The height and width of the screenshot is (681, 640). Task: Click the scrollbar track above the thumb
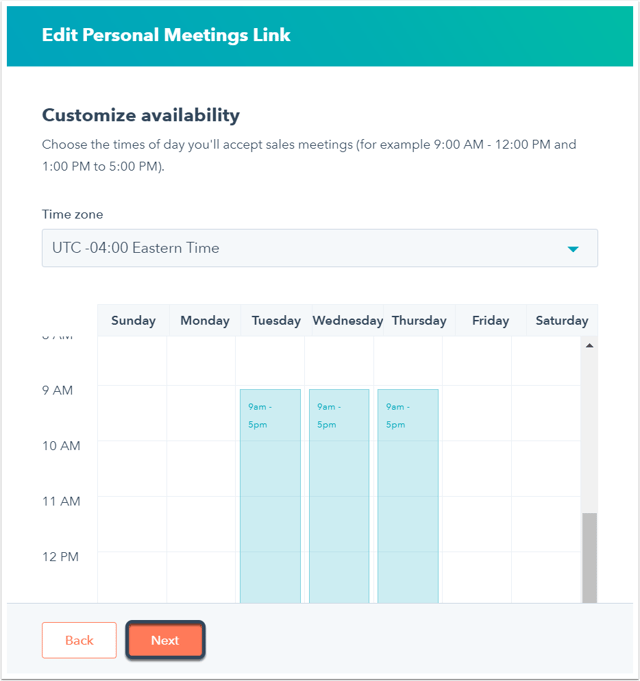[589, 433]
